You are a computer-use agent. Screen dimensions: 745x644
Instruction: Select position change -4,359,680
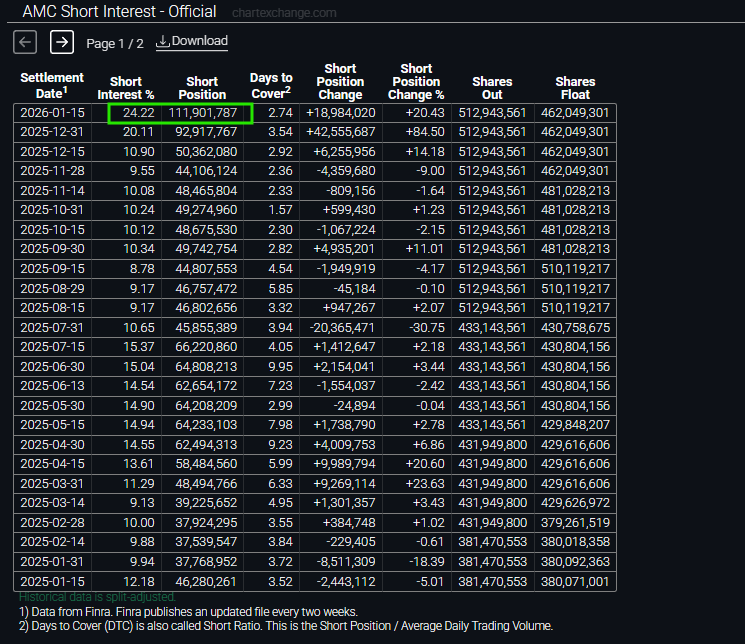pyautogui.click(x=346, y=171)
